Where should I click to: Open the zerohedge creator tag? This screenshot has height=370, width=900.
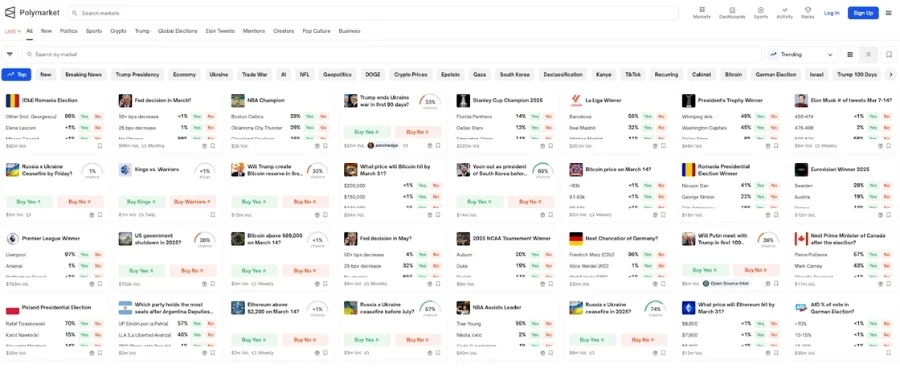tap(383, 146)
